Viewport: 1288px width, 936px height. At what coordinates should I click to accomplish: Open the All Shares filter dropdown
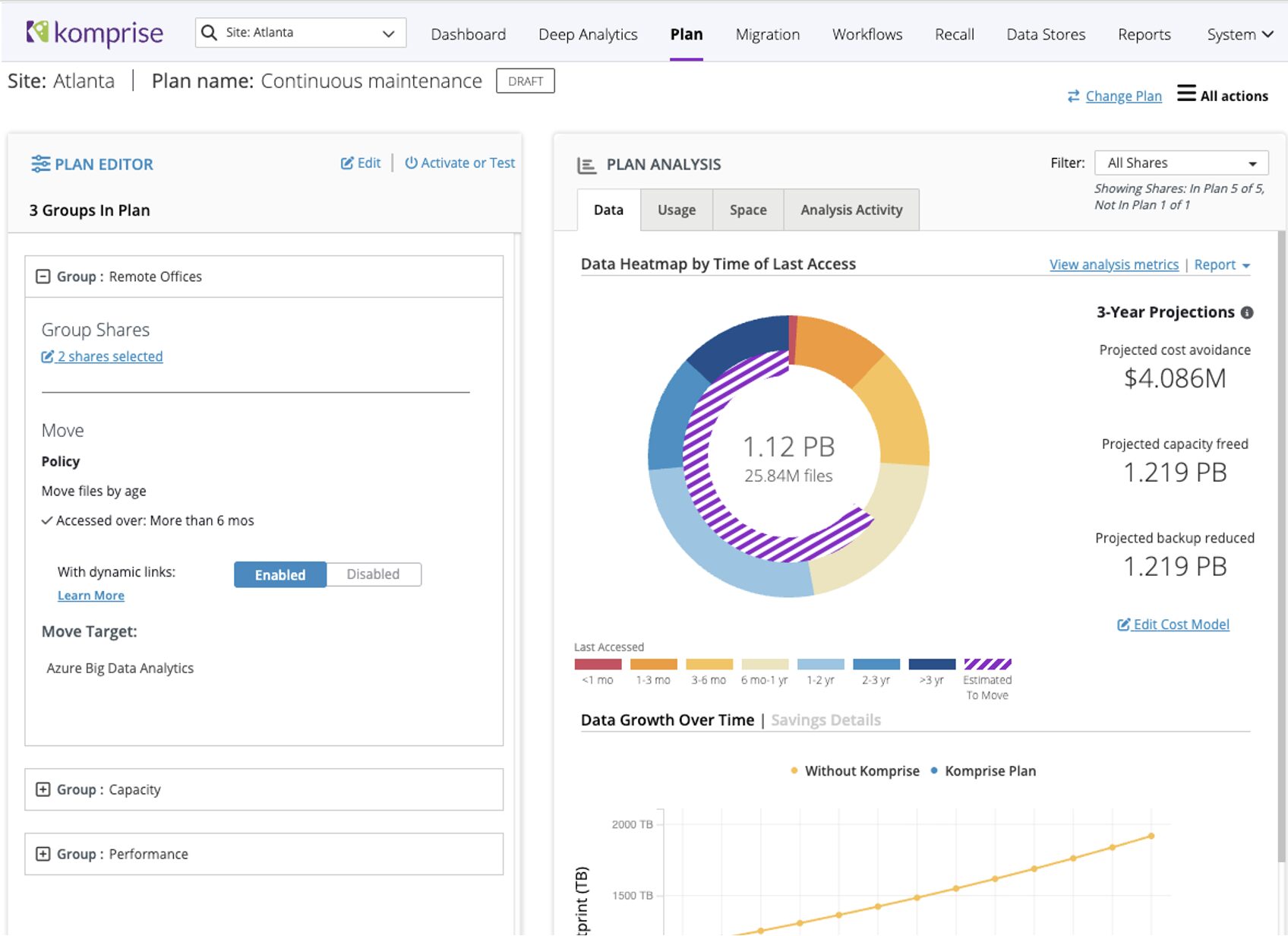(1181, 163)
